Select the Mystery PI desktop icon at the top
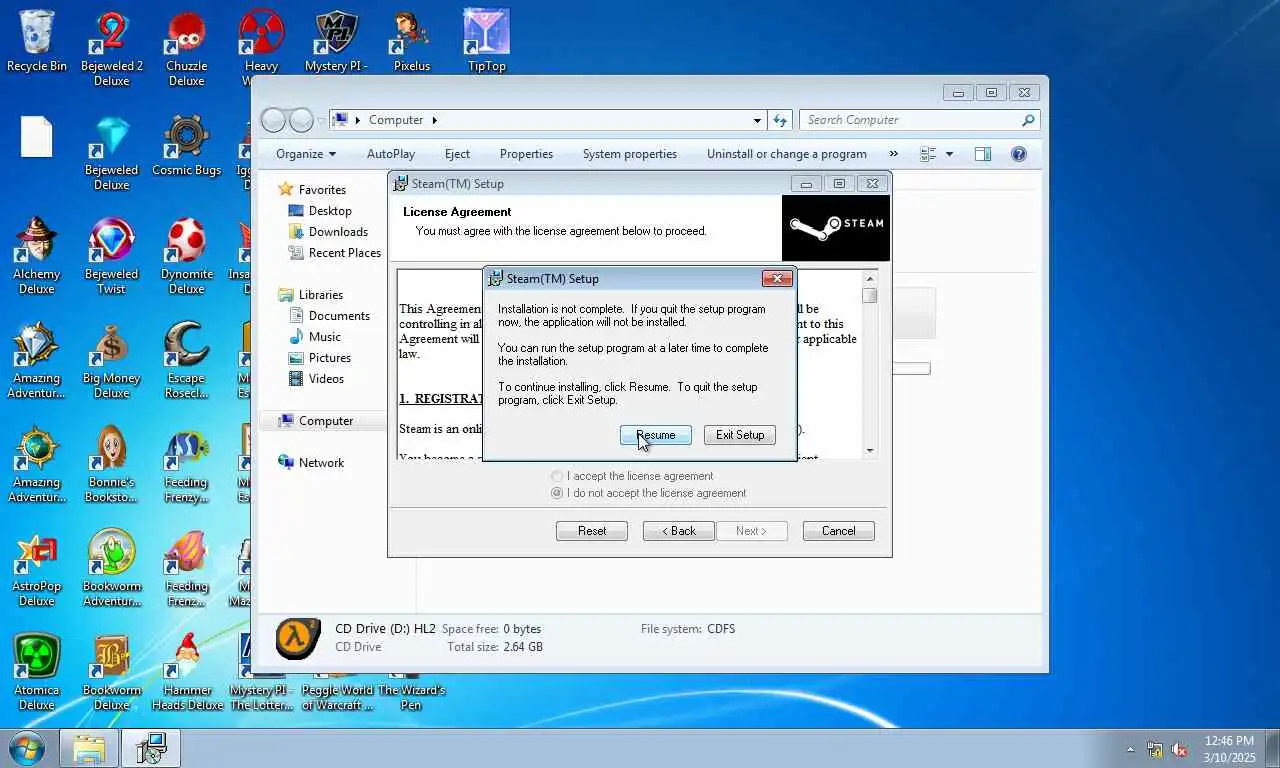Viewport: 1280px width, 768px height. 336,41
